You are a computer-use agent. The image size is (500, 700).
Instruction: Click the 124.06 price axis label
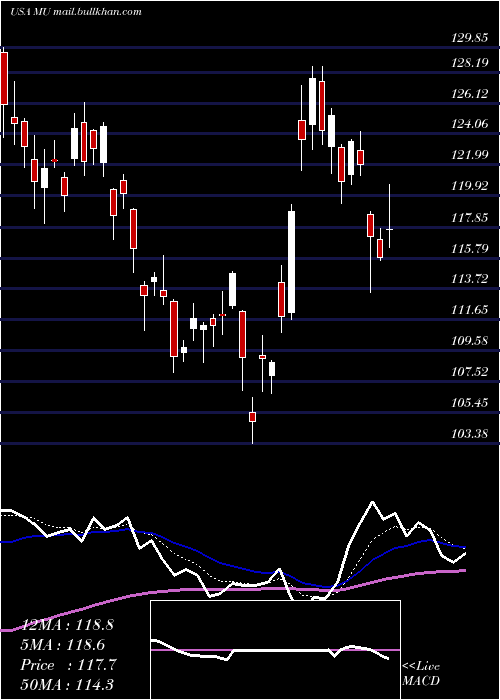[x=470, y=124]
